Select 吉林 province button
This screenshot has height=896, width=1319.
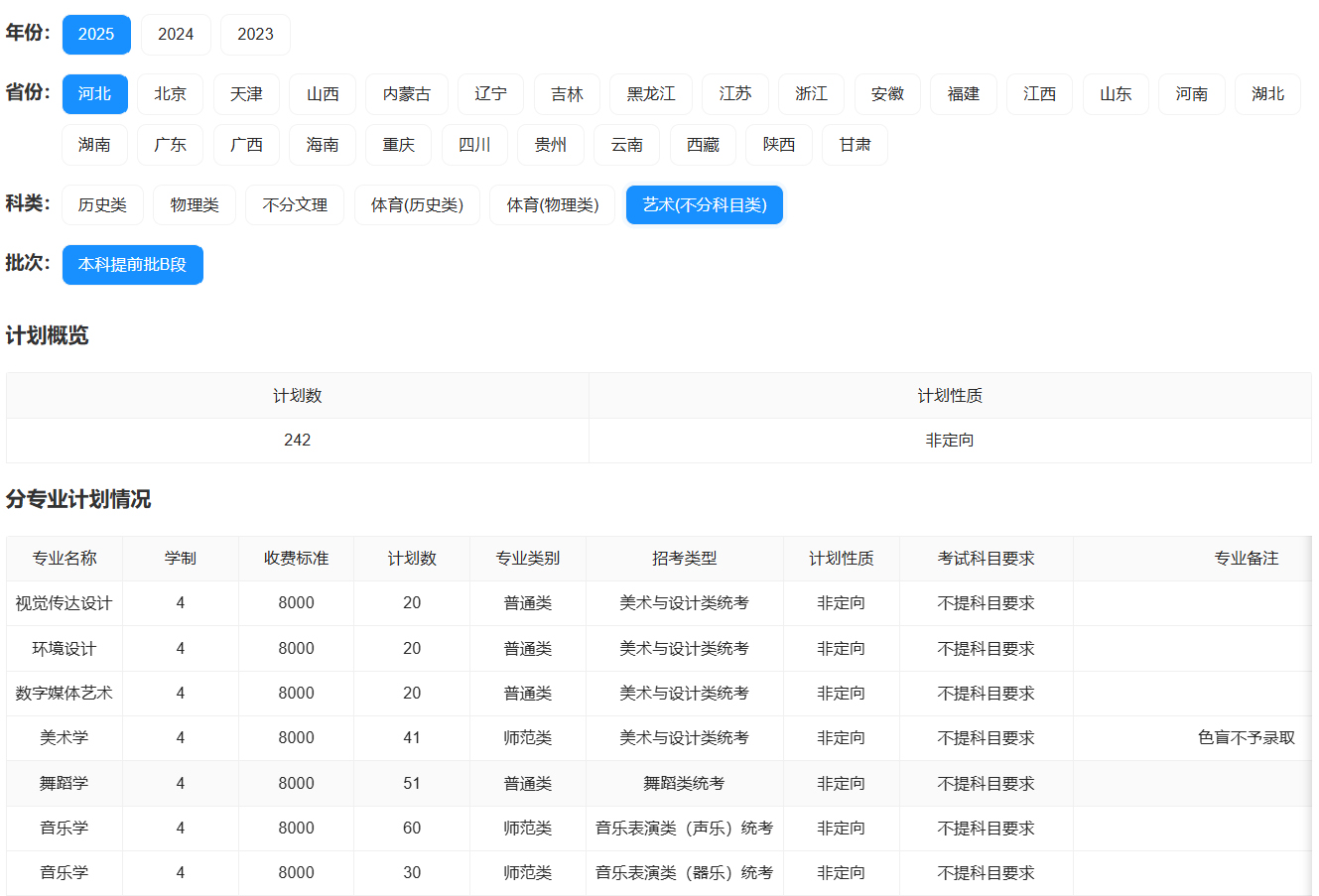(x=567, y=94)
